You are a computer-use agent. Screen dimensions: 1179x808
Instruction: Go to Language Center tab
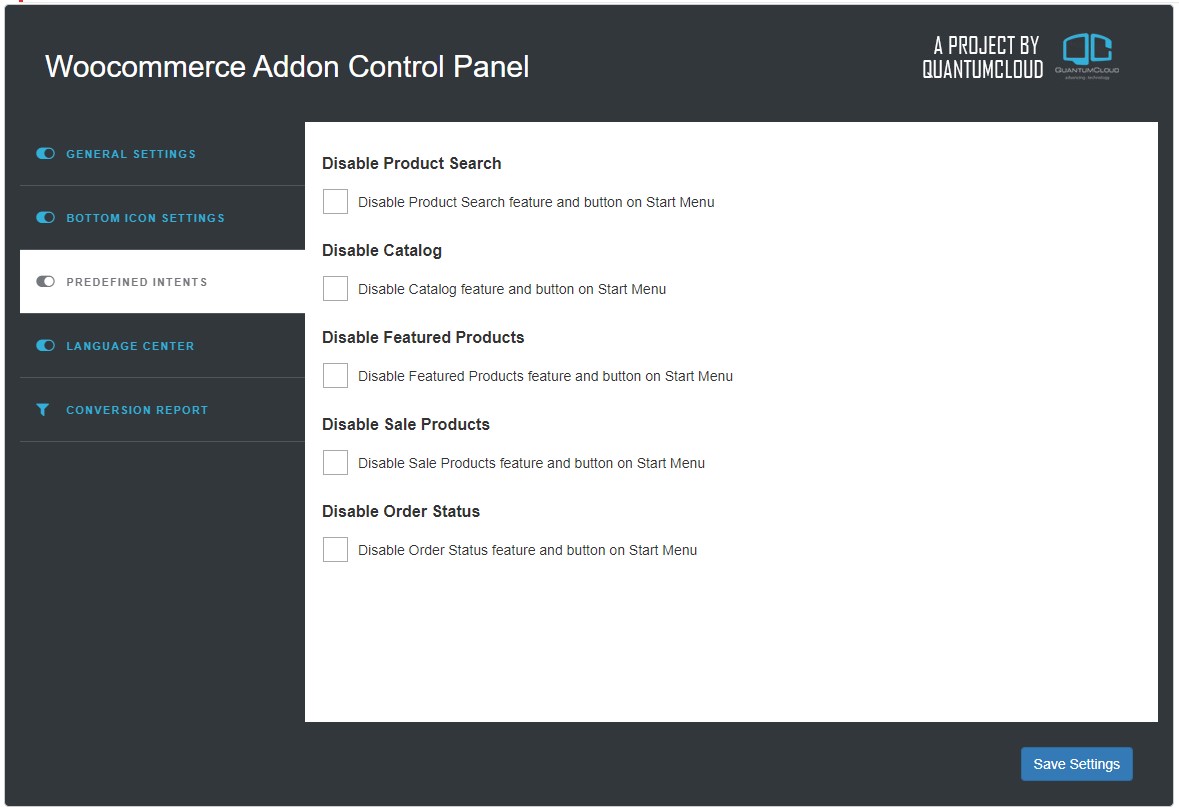tap(130, 346)
